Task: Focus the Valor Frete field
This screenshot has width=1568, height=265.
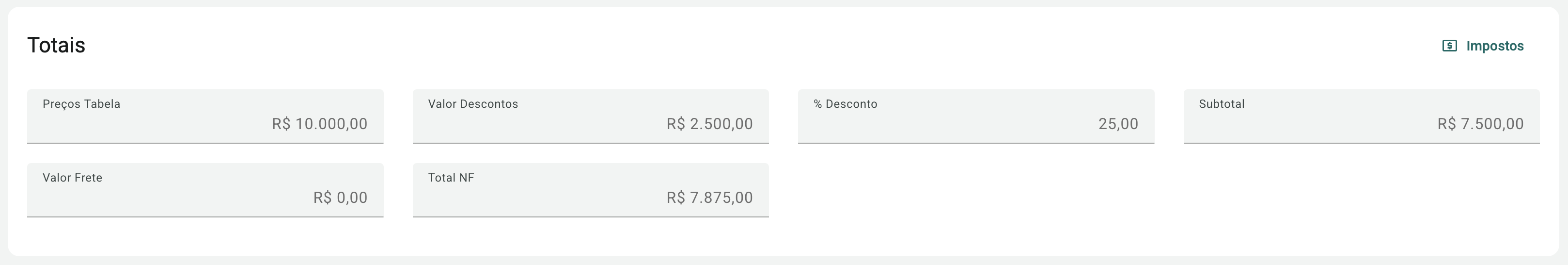Action: point(205,189)
